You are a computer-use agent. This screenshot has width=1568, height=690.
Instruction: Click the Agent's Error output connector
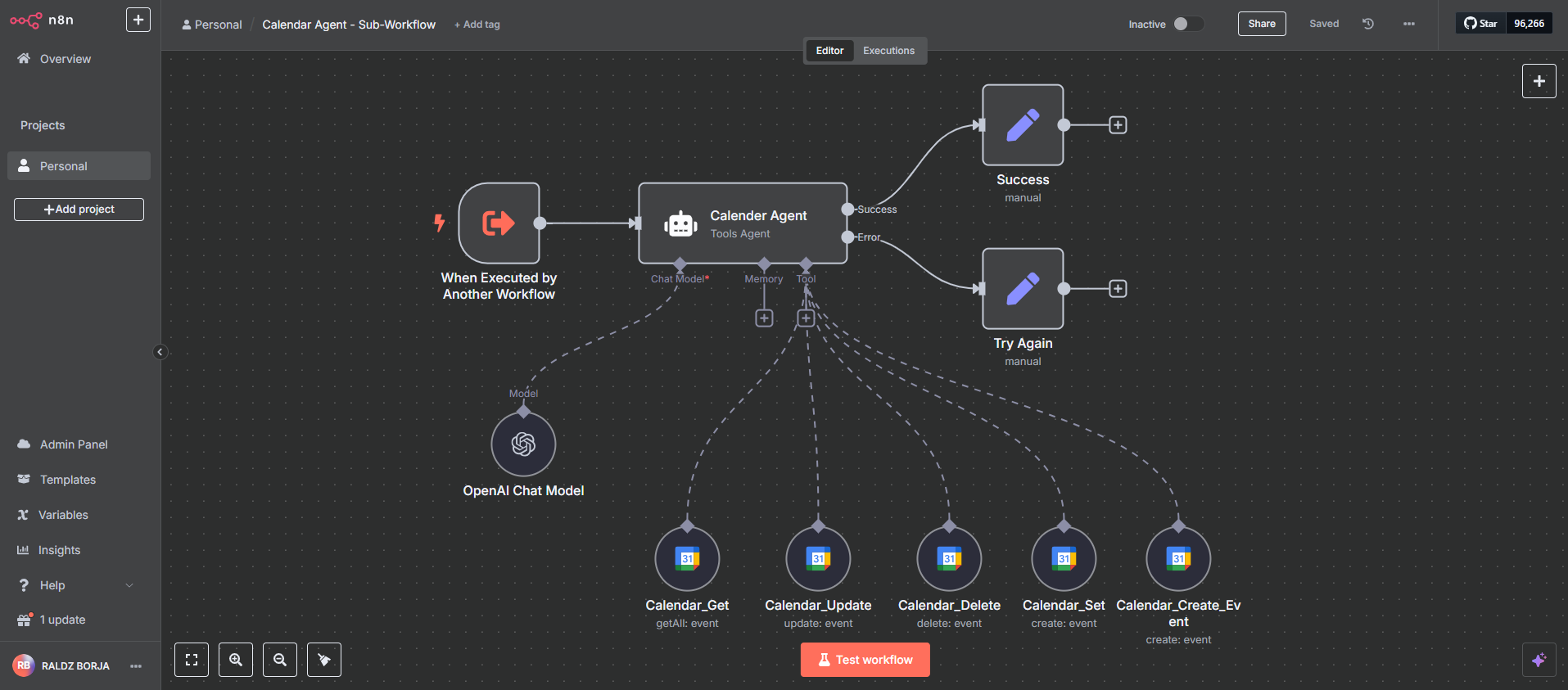click(847, 237)
